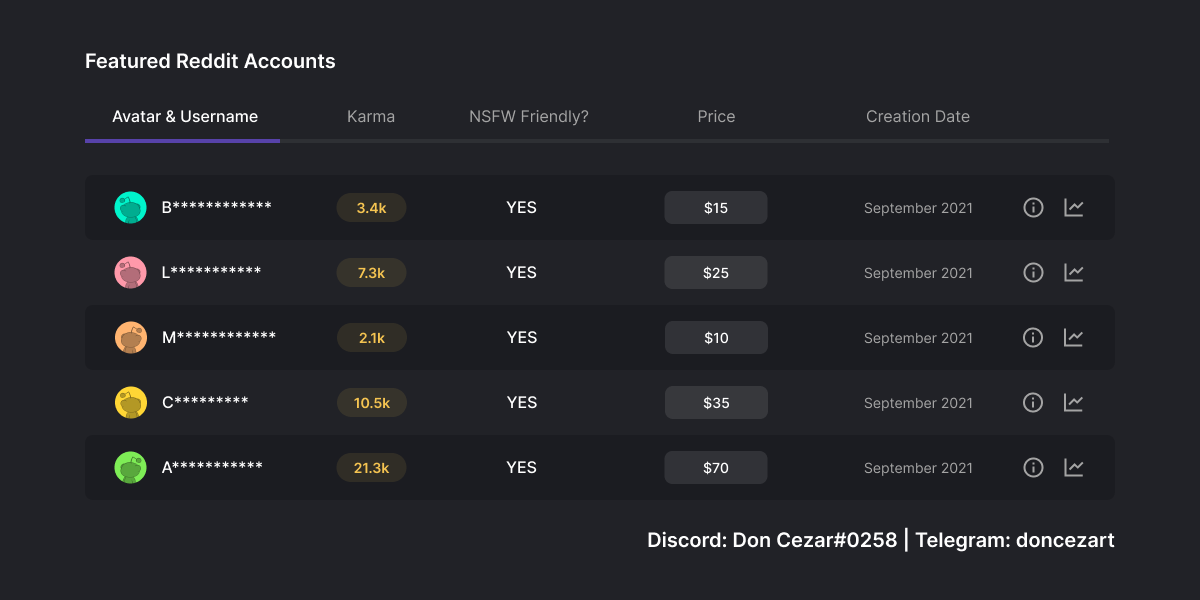Click the $15 price button

coord(716,208)
